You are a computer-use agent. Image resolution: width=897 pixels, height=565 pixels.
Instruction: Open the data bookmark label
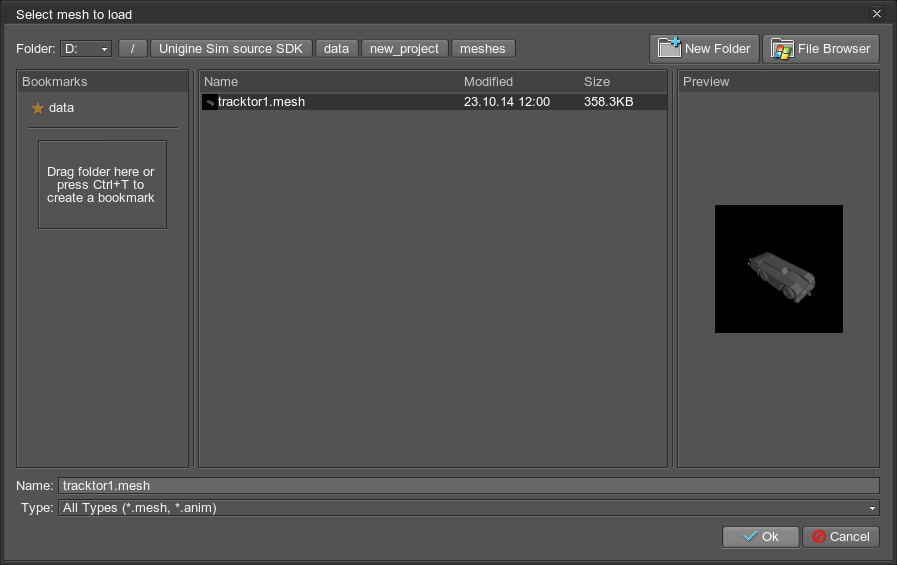pos(61,108)
